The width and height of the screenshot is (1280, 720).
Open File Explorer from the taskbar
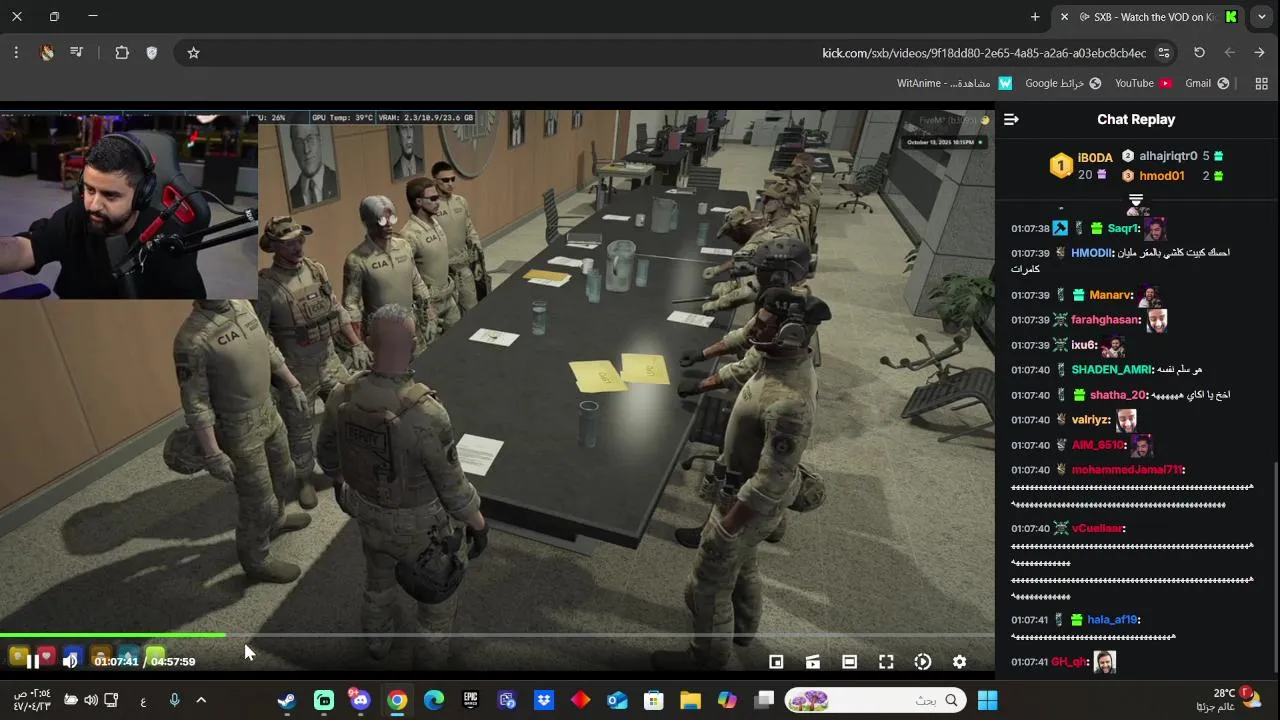[690, 700]
